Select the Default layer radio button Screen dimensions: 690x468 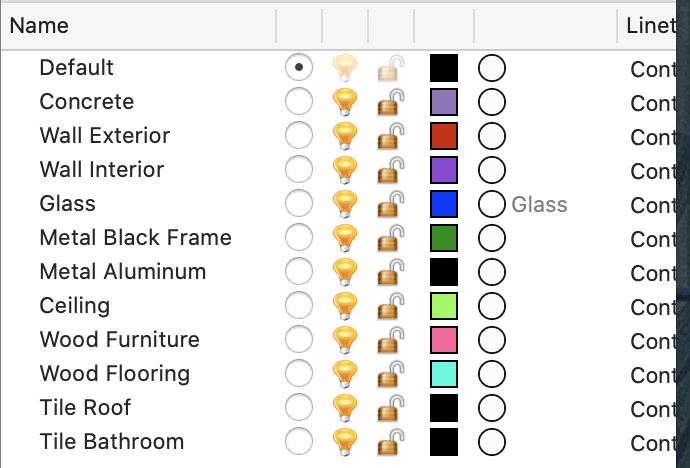299,67
